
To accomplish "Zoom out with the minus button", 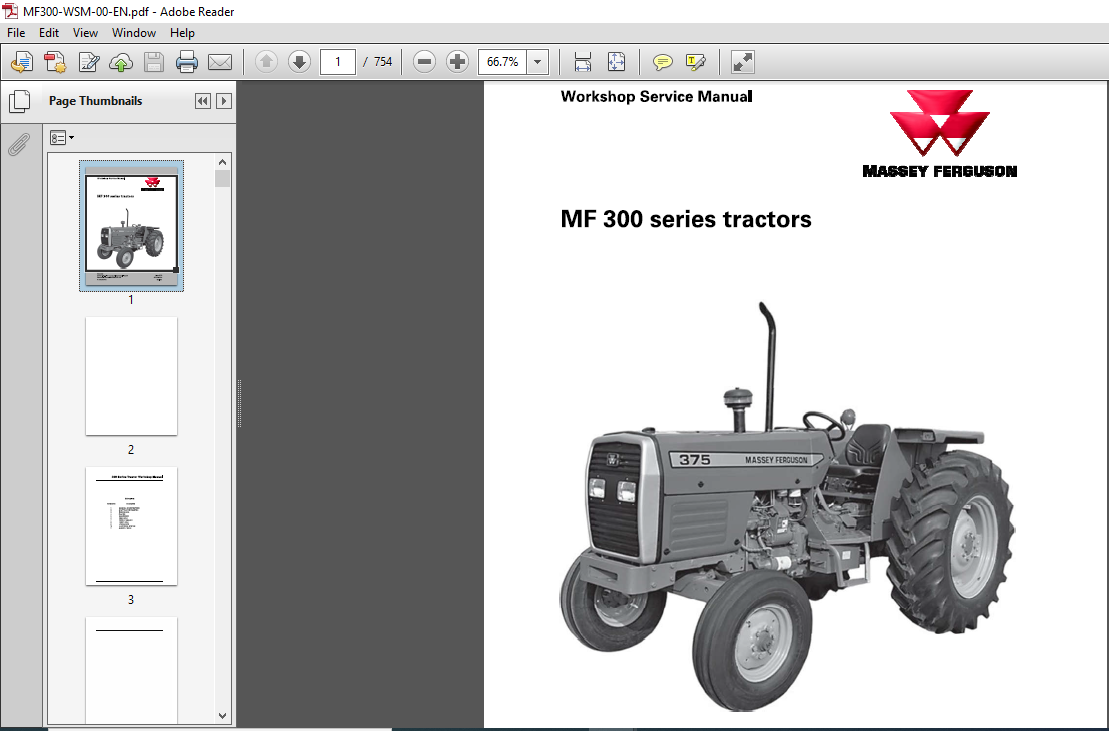I will [424, 62].
